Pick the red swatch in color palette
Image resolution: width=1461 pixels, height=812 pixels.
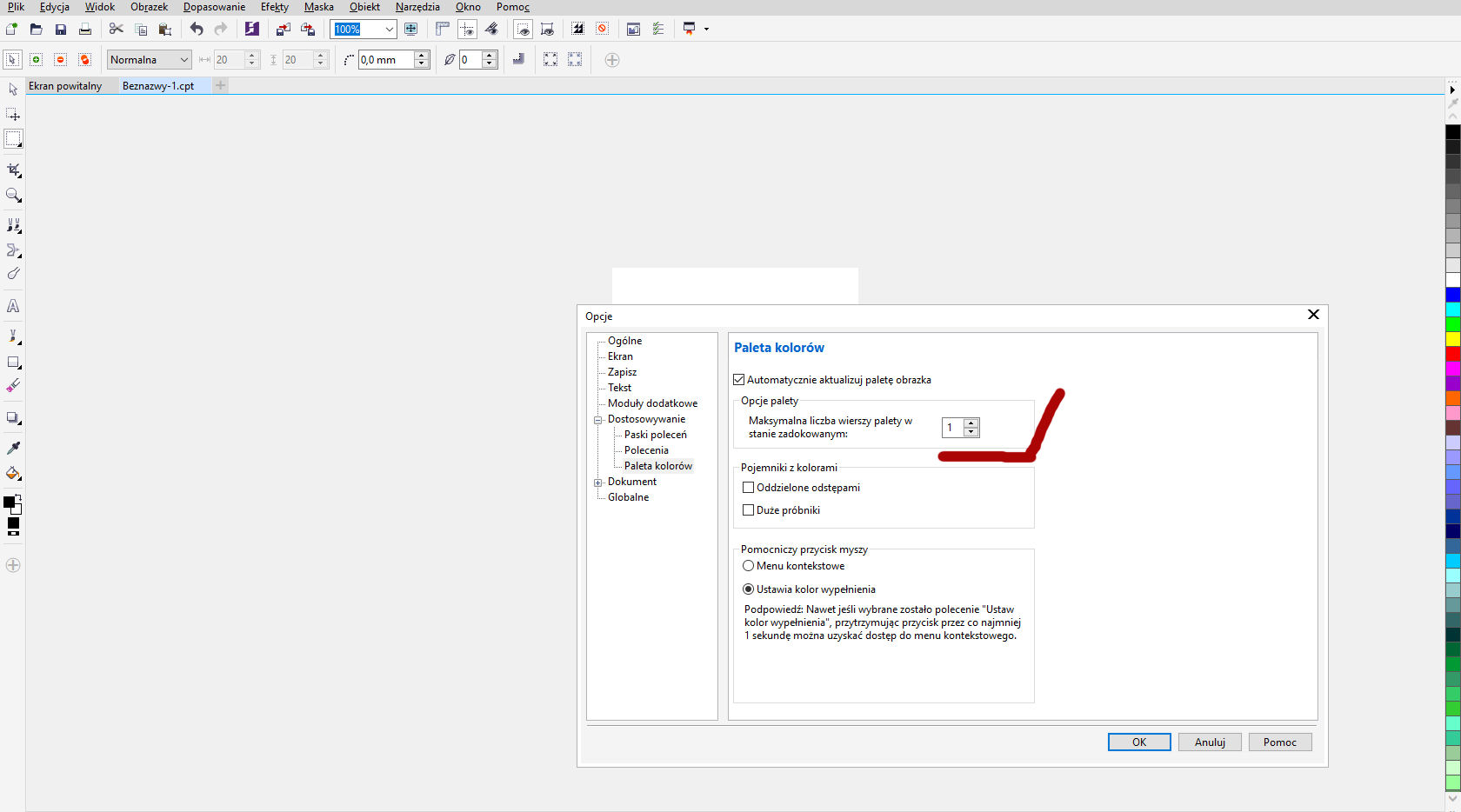[x=1453, y=354]
